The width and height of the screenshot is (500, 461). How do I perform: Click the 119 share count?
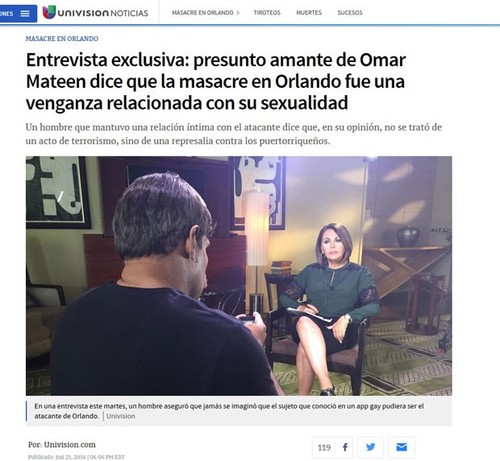pyautogui.click(x=324, y=447)
